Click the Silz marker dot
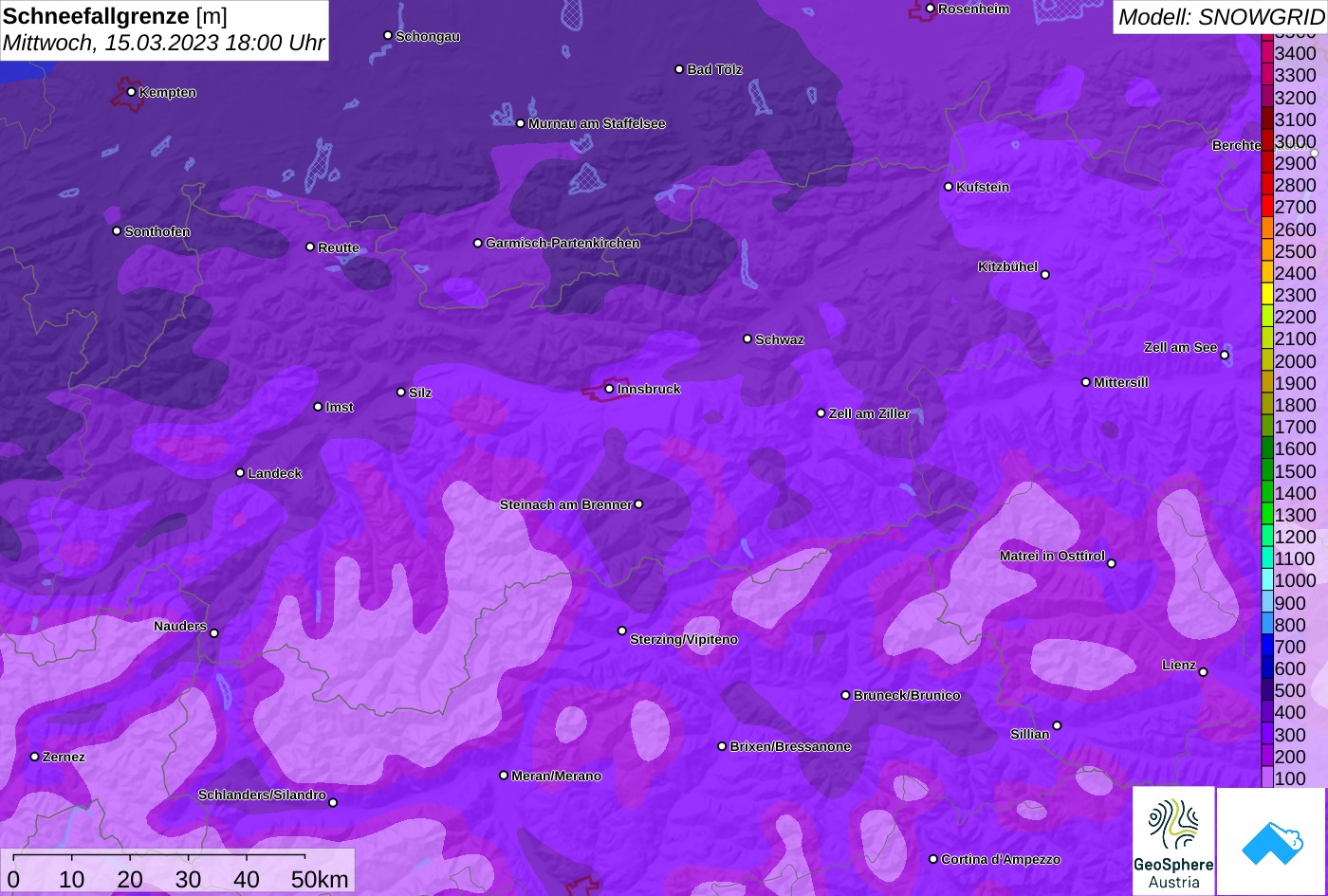The height and width of the screenshot is (896, 1328). point(400,392)
